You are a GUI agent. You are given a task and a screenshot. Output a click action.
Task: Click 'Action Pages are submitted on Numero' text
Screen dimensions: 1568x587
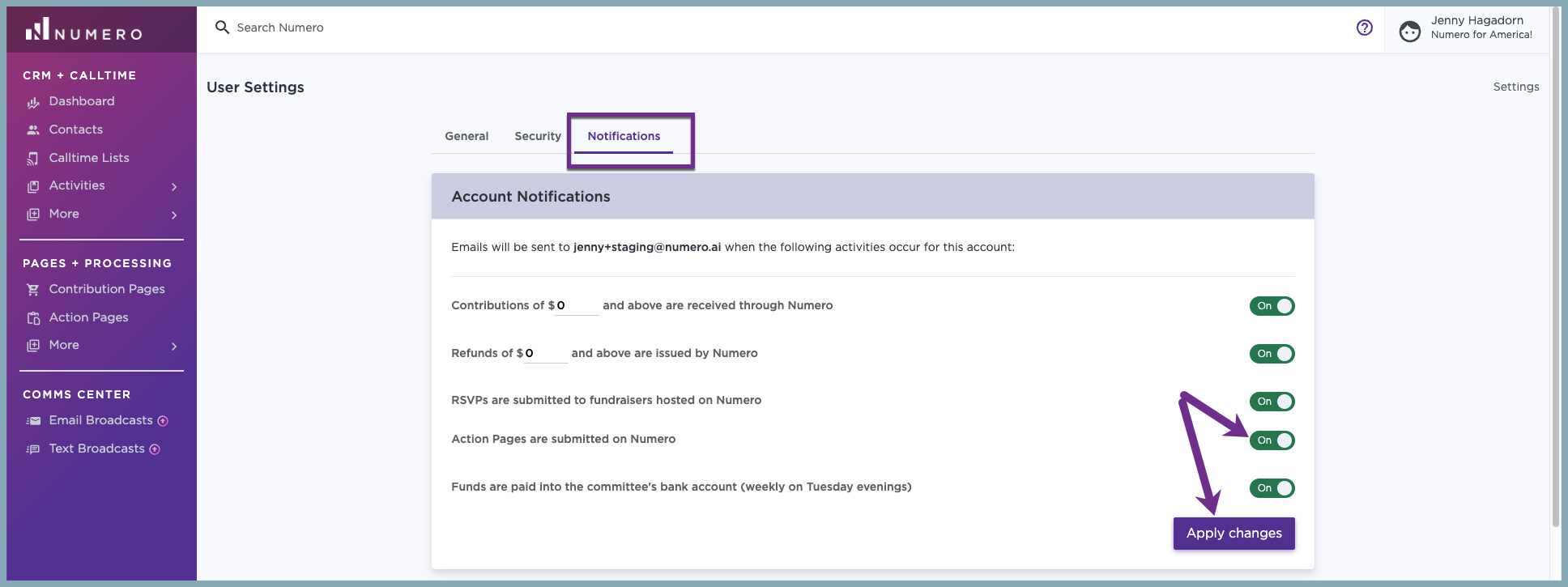click(564, 439)
